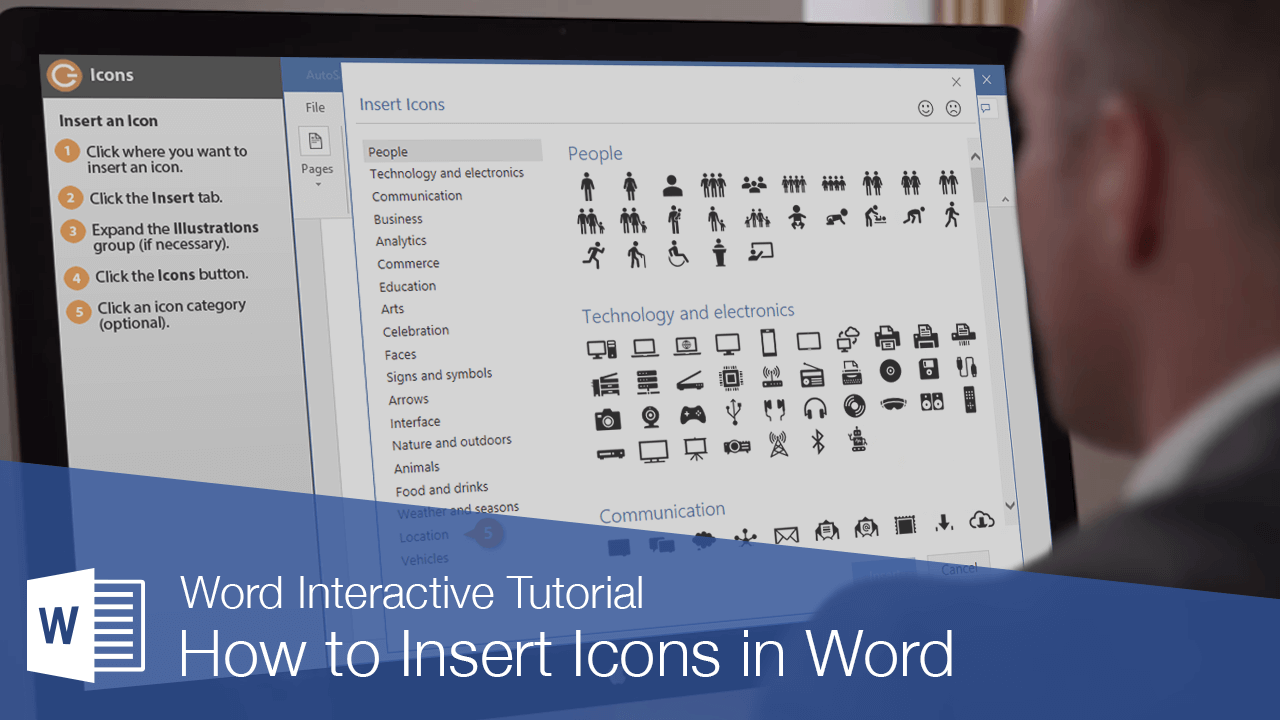Select the wheelchair icon under People
The image size is (1280, 720).
point(677,253)
